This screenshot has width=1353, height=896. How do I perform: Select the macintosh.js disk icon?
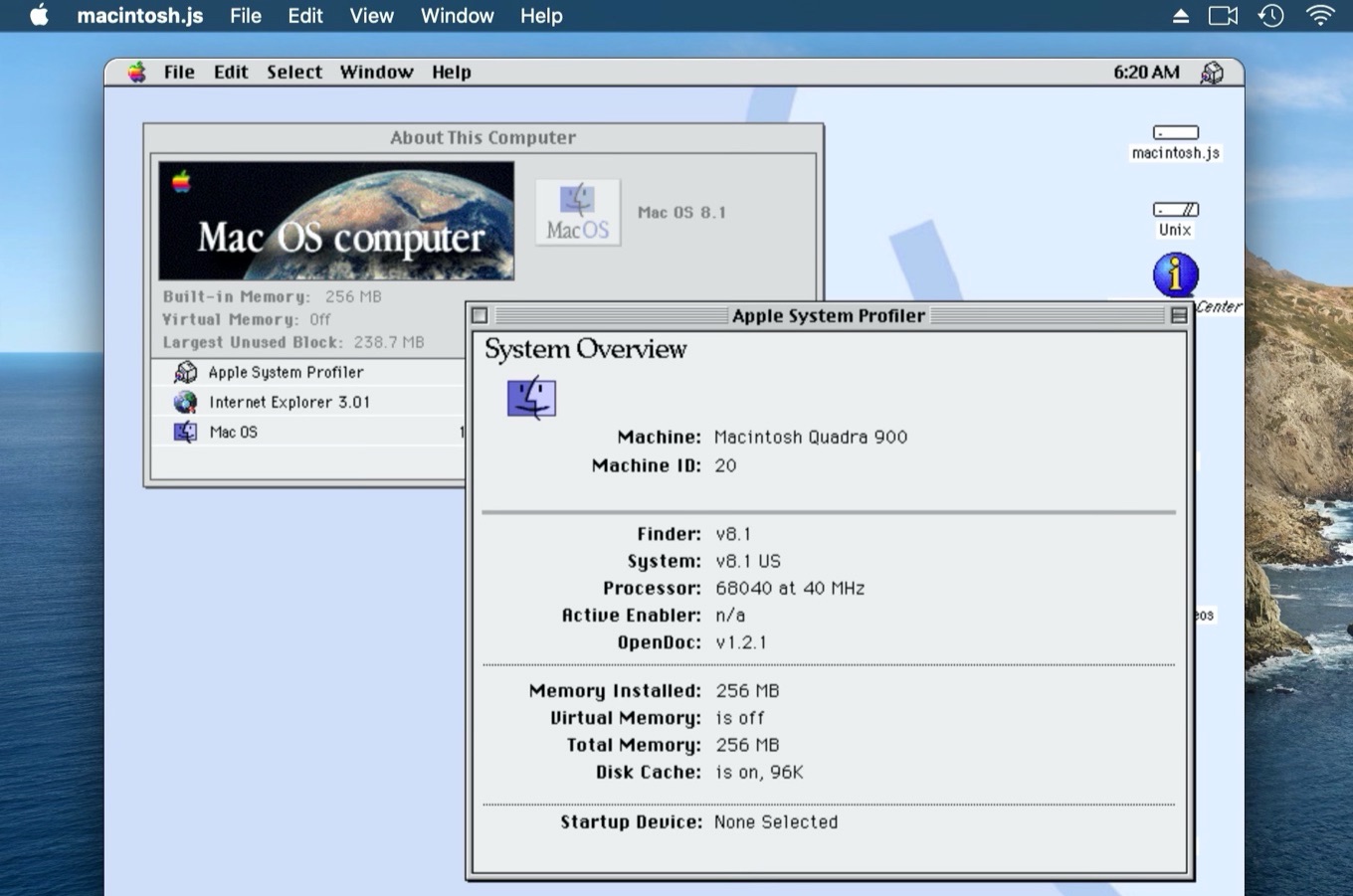coord(1174,131)
